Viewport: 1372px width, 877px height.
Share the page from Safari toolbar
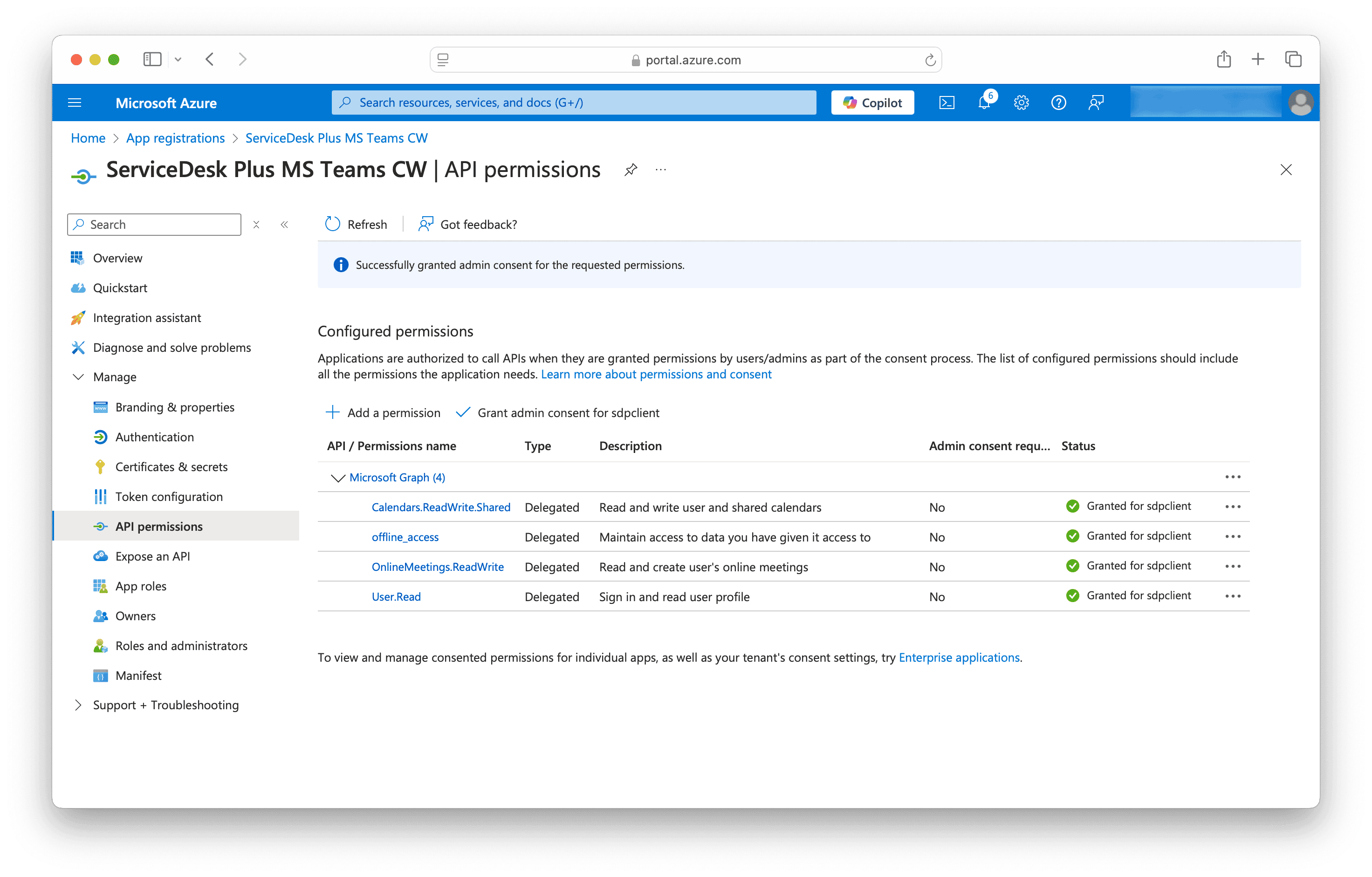click(1223, 59)
